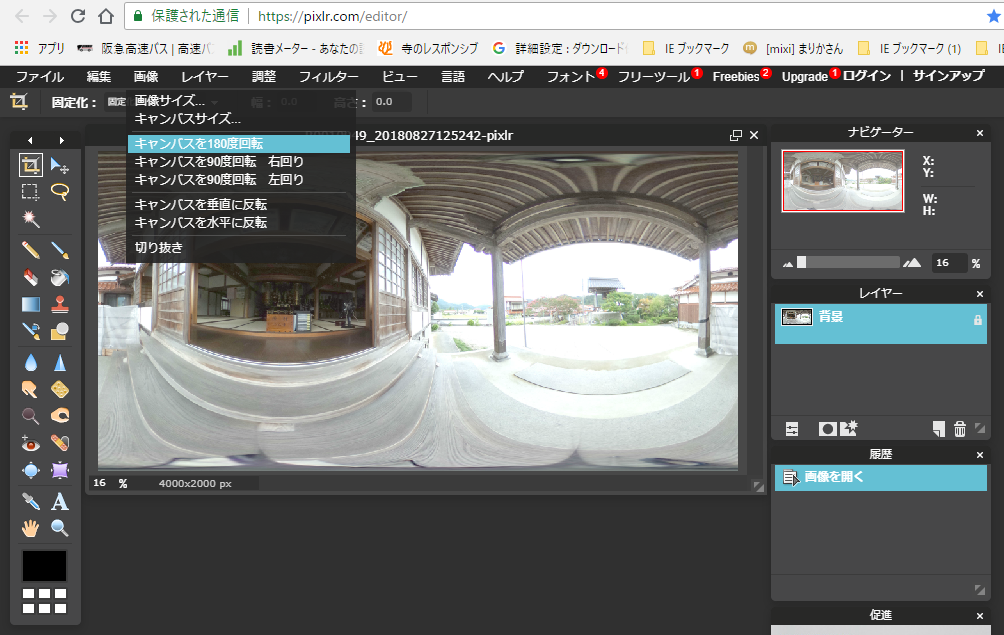1004x635 pixels.
Task: Close the ナビゲーター panel
Action: point(980,133)
